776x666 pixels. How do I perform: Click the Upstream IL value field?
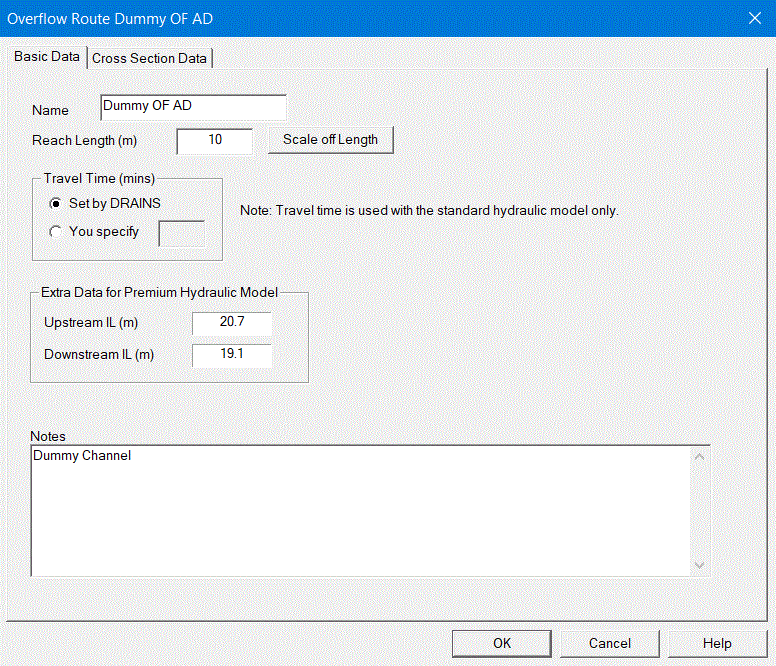point(231,324)
